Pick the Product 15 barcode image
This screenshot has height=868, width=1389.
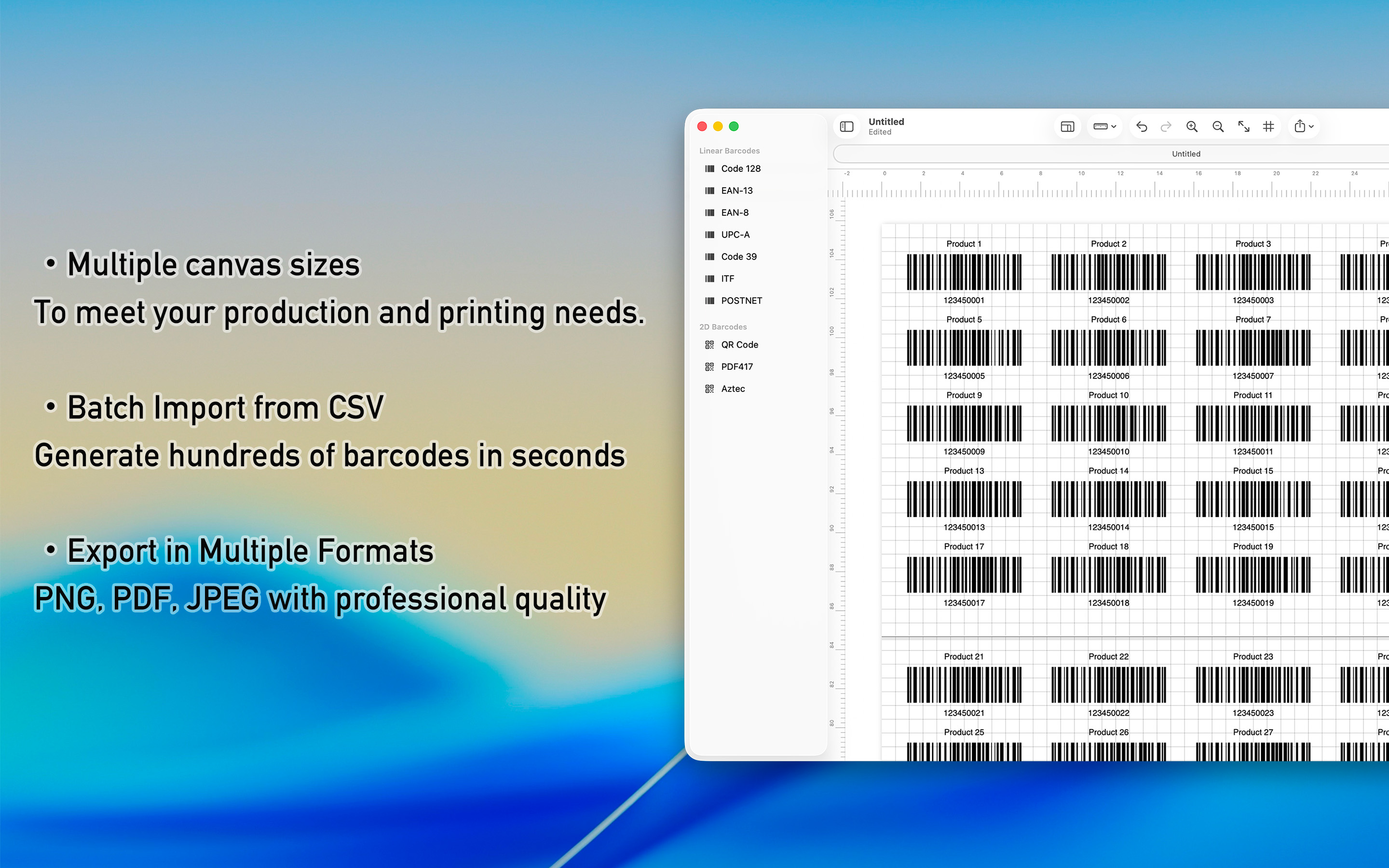tap(1253, 500)
